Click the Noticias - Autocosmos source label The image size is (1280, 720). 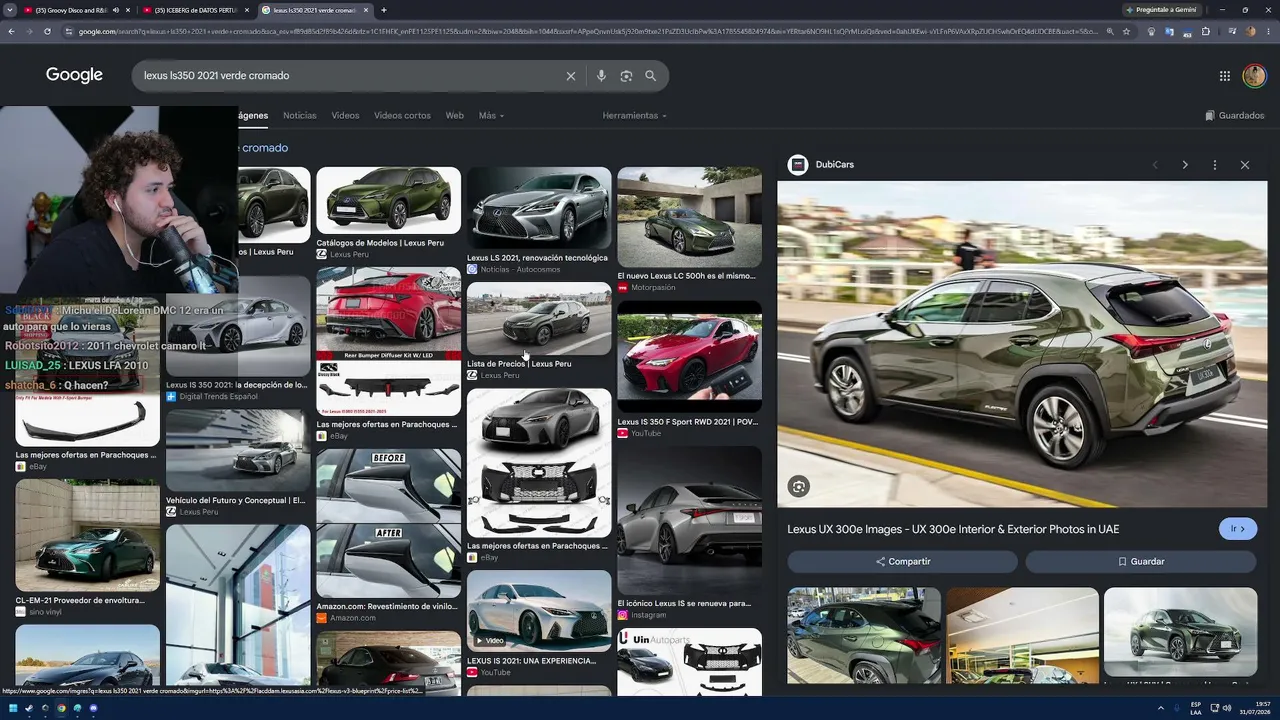click(520, 270)
